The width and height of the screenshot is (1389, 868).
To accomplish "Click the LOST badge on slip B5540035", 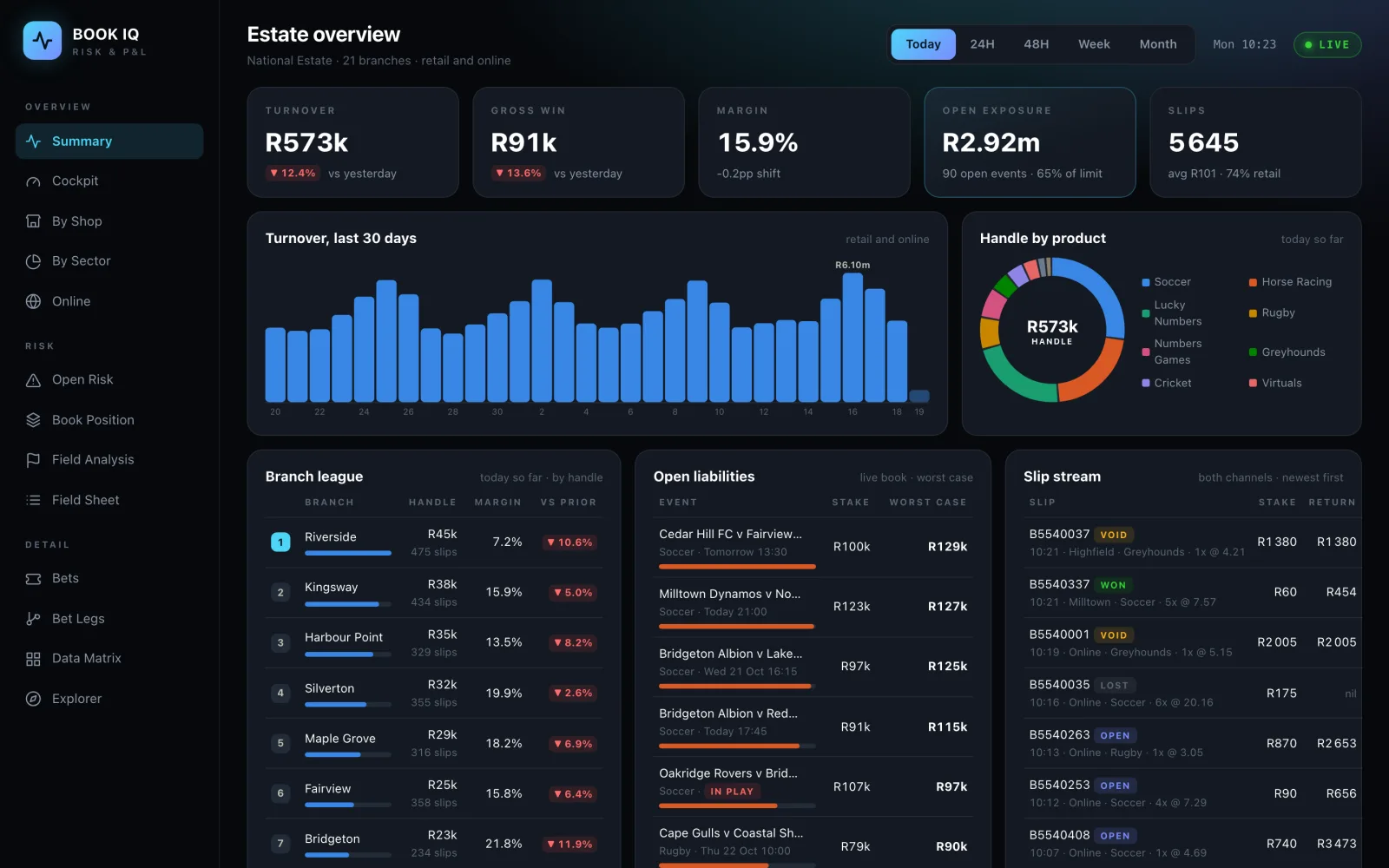I will (1114, 686).
